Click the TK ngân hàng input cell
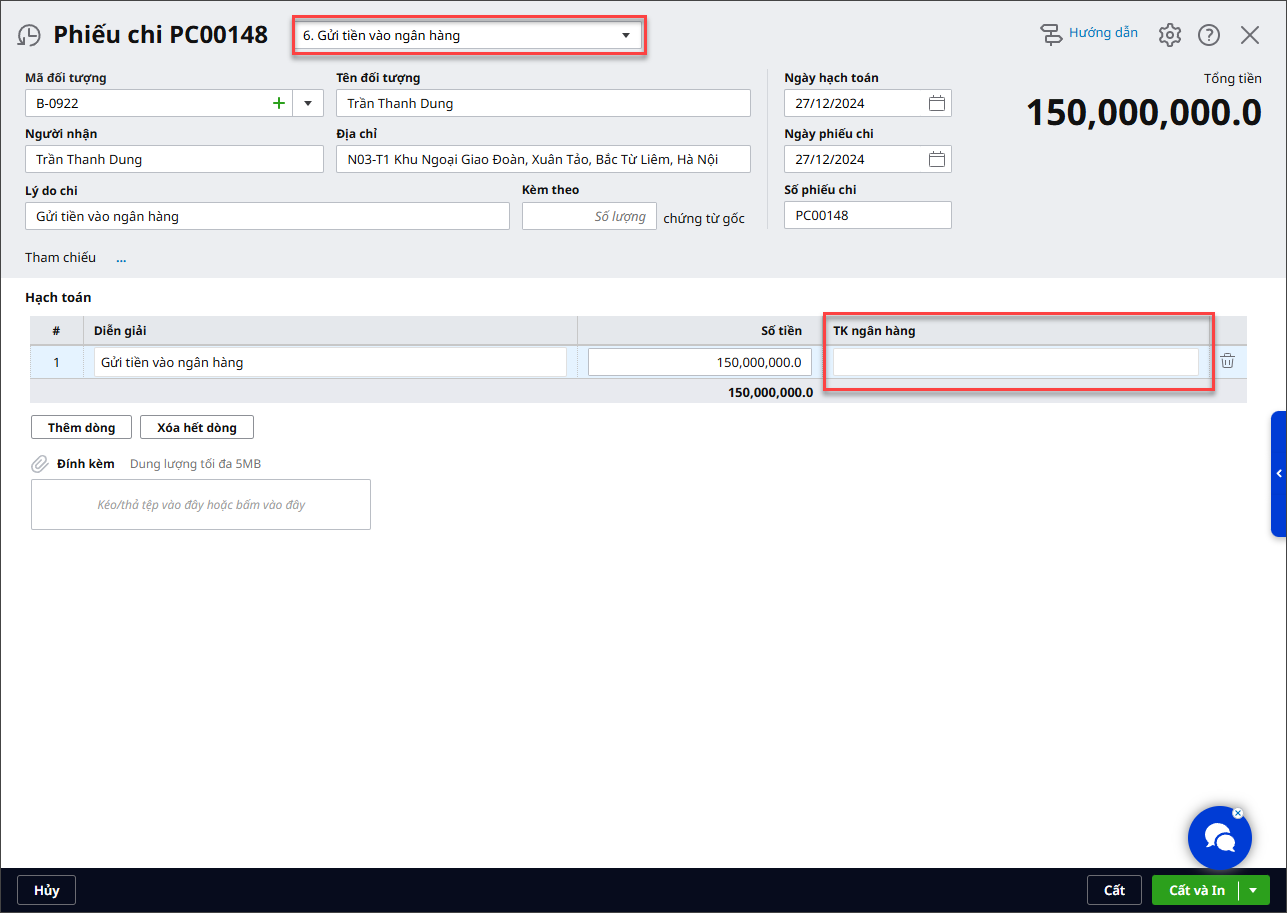This screenshot has height=913, width=1287. click(x=1015, y=362)
